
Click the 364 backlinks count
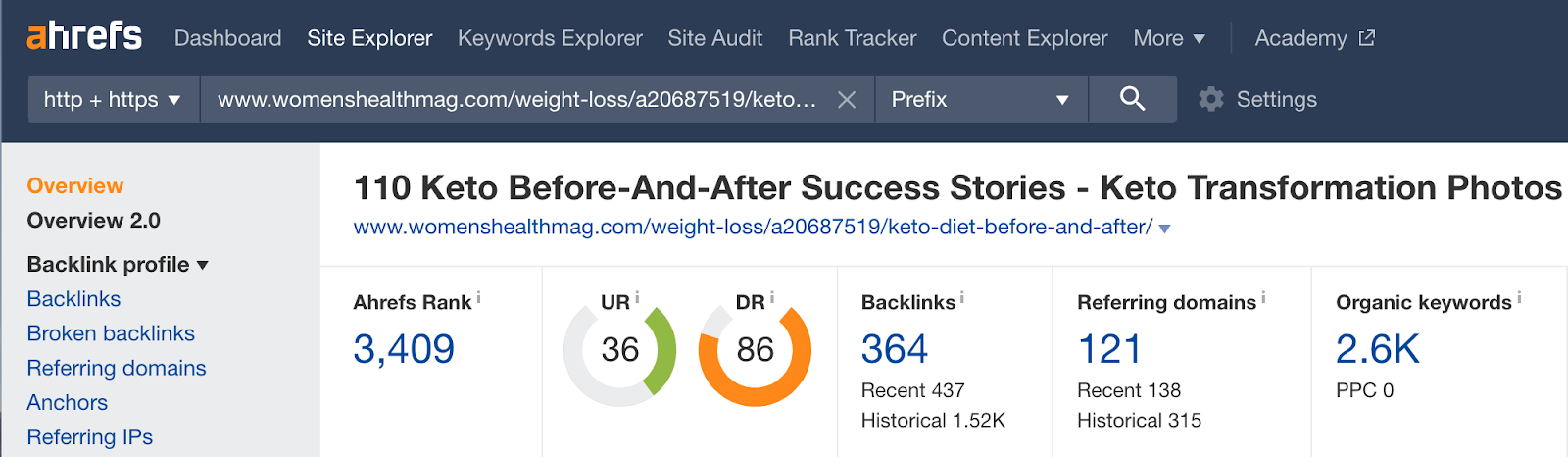click(x=894, y=349)
